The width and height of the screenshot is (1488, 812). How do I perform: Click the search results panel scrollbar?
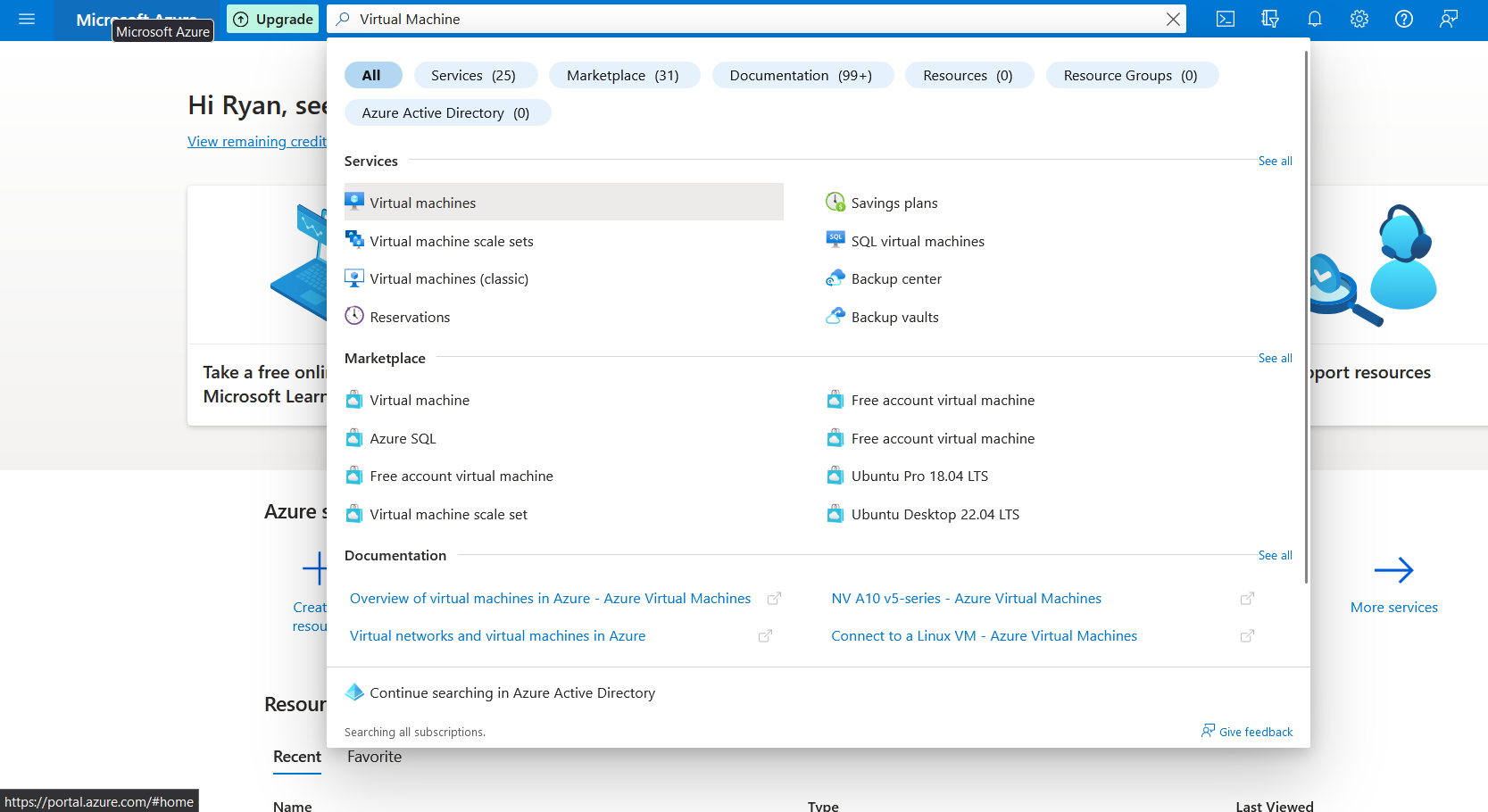[1306, 317]
